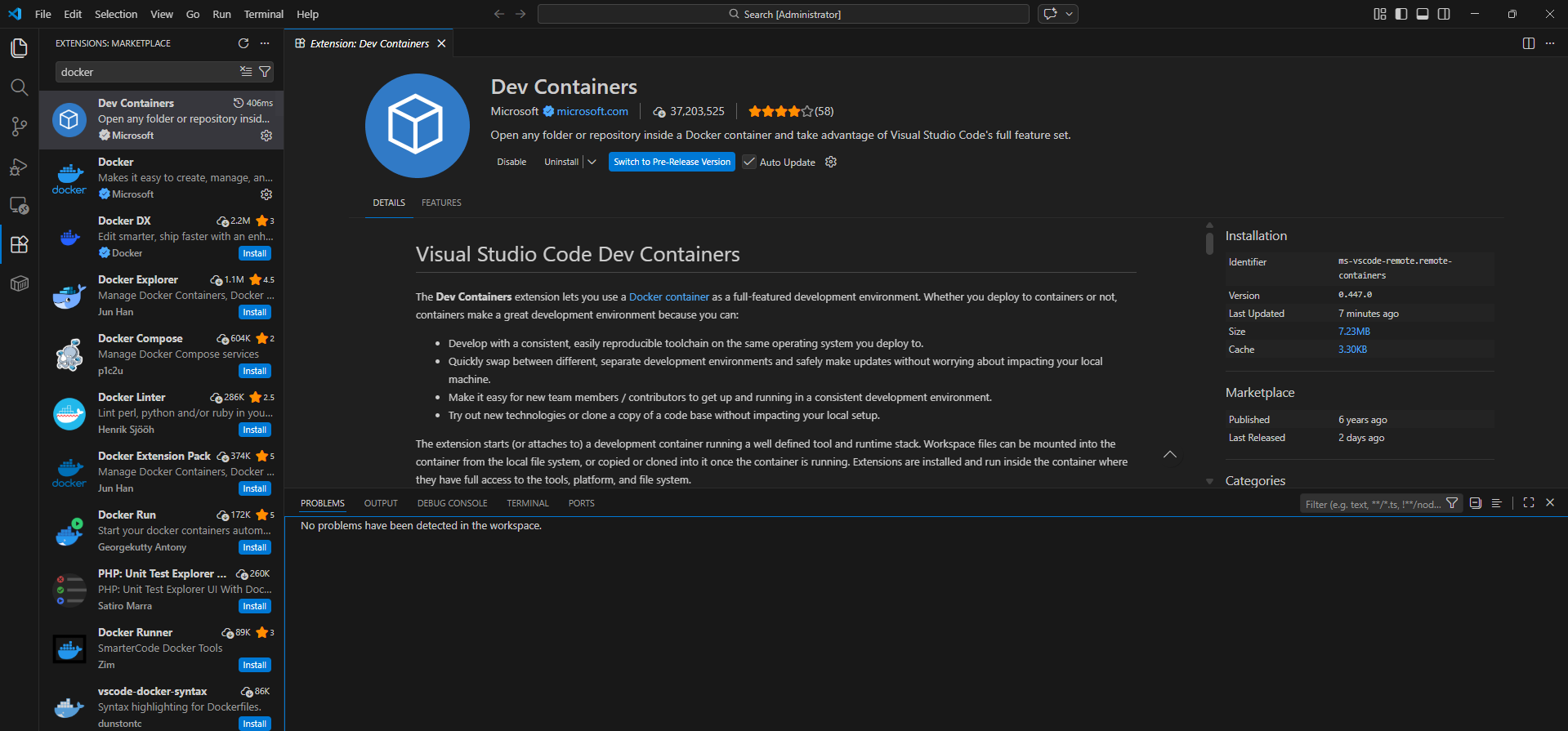This screenshot has height=731, width=1568.
Task: Open the Terminal menu
Action: pos(263,14)
